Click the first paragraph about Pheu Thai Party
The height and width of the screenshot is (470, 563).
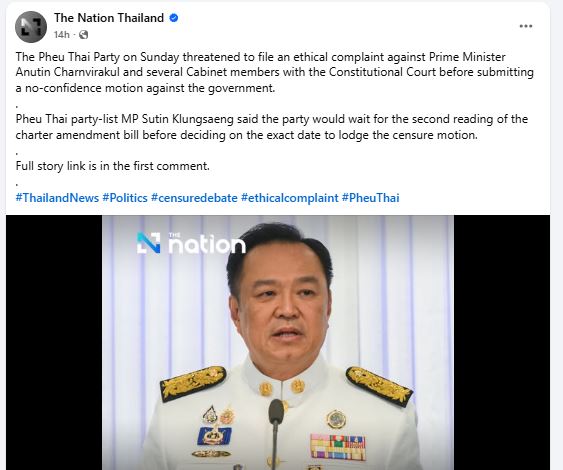pyautogui.click(x=275, y=73)
